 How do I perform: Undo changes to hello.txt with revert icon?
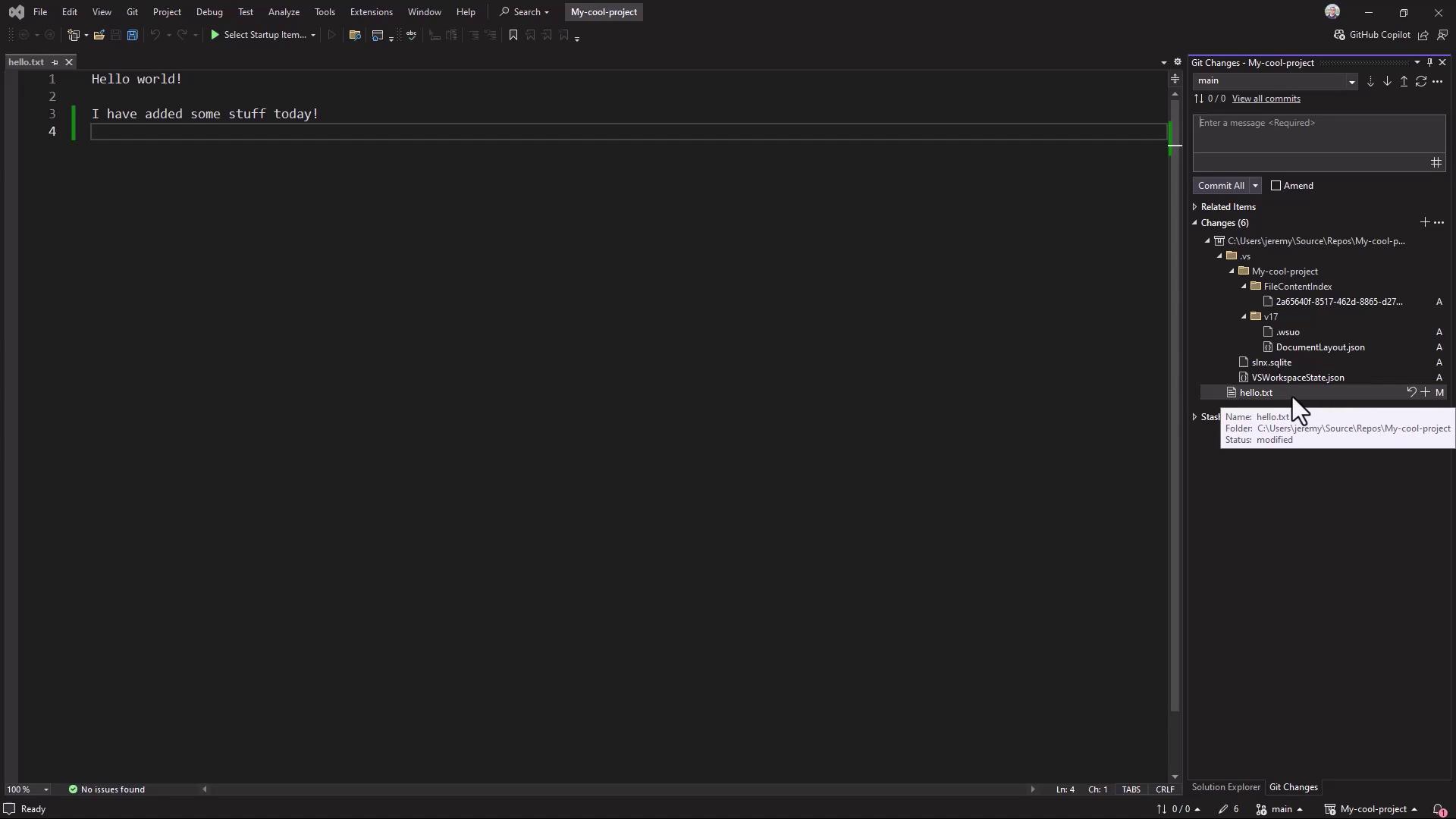(x=1411, y=392)
